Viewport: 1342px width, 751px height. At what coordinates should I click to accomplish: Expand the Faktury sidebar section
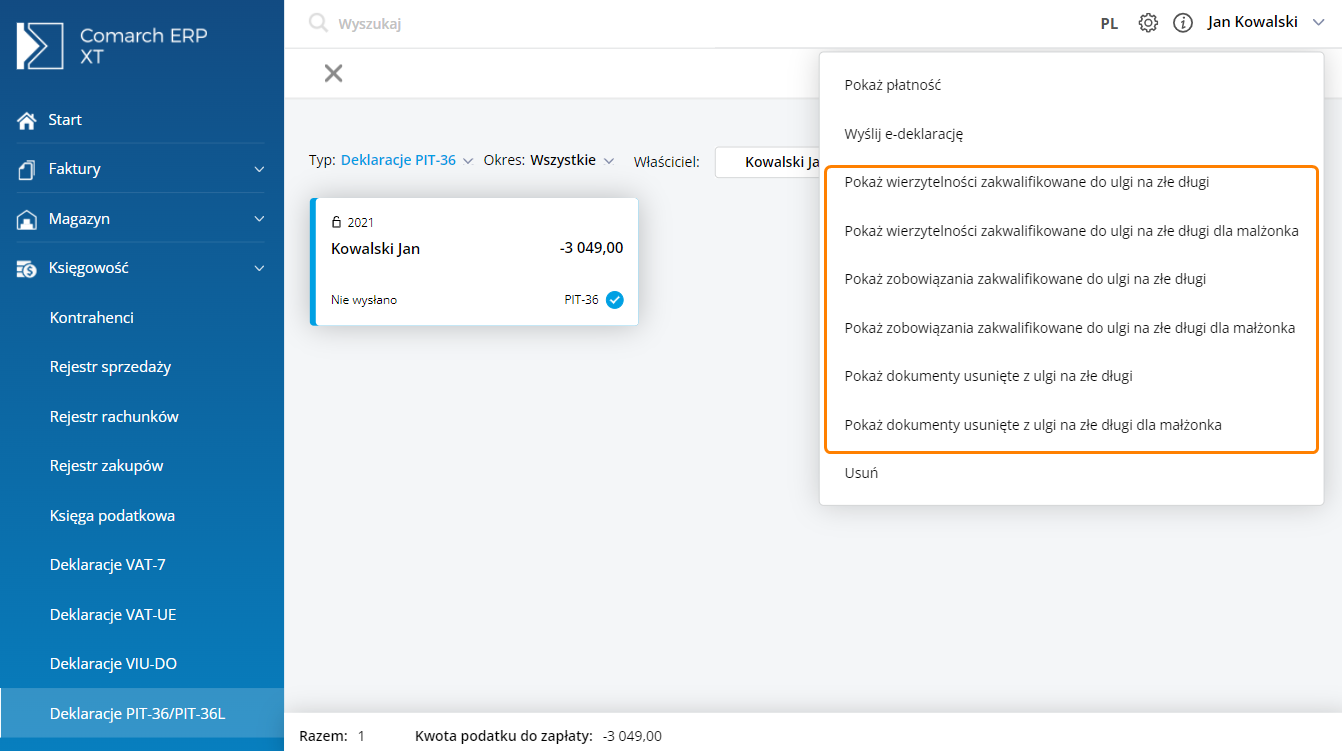click(259, 170)
